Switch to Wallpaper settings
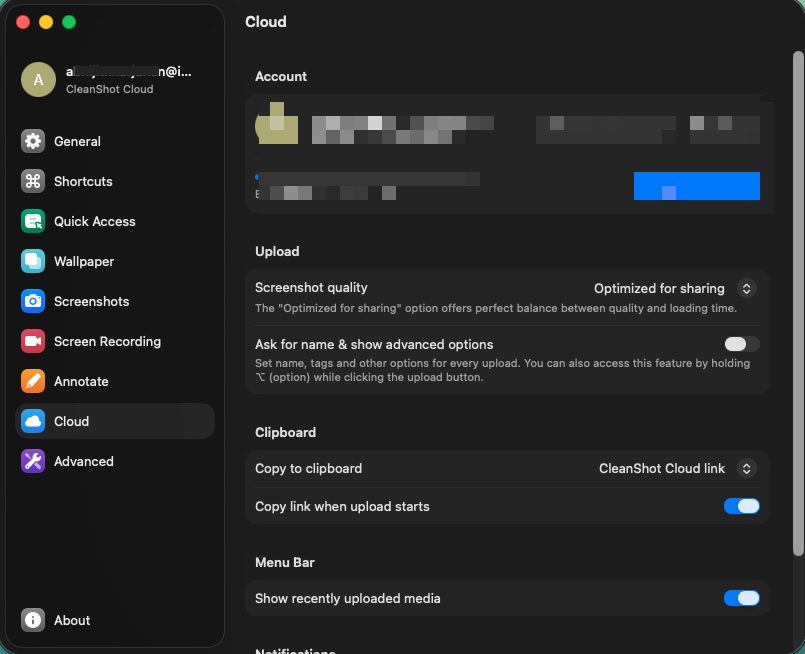 84,261
